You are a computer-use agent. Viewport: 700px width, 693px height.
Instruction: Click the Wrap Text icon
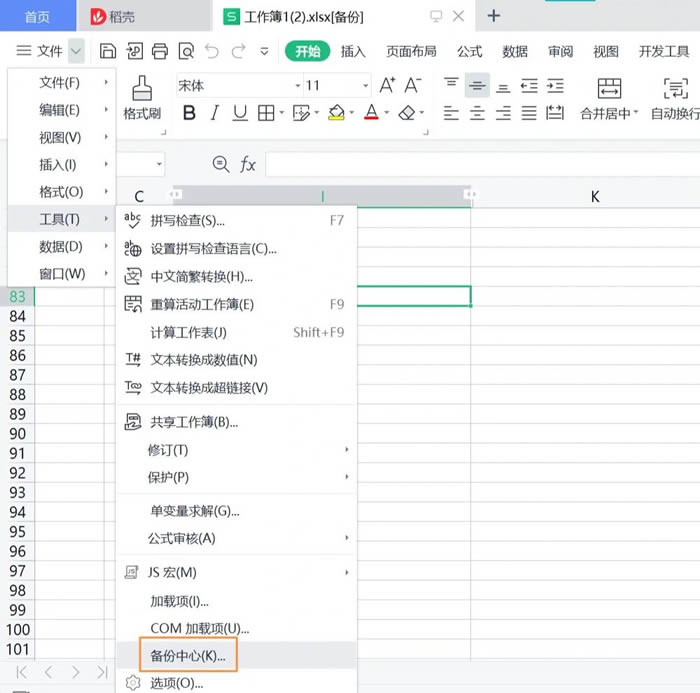click(x=675, y=88)
